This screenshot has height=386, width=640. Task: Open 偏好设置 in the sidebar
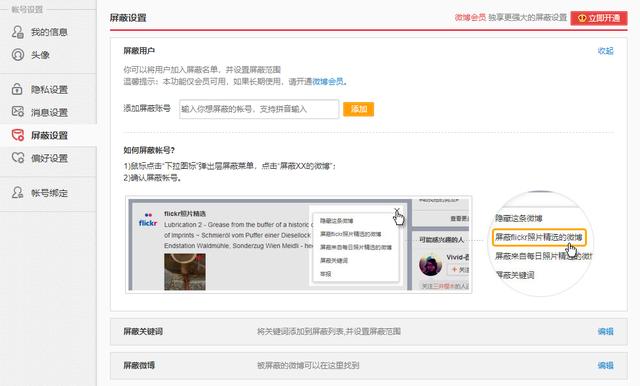tap(48, 158)
